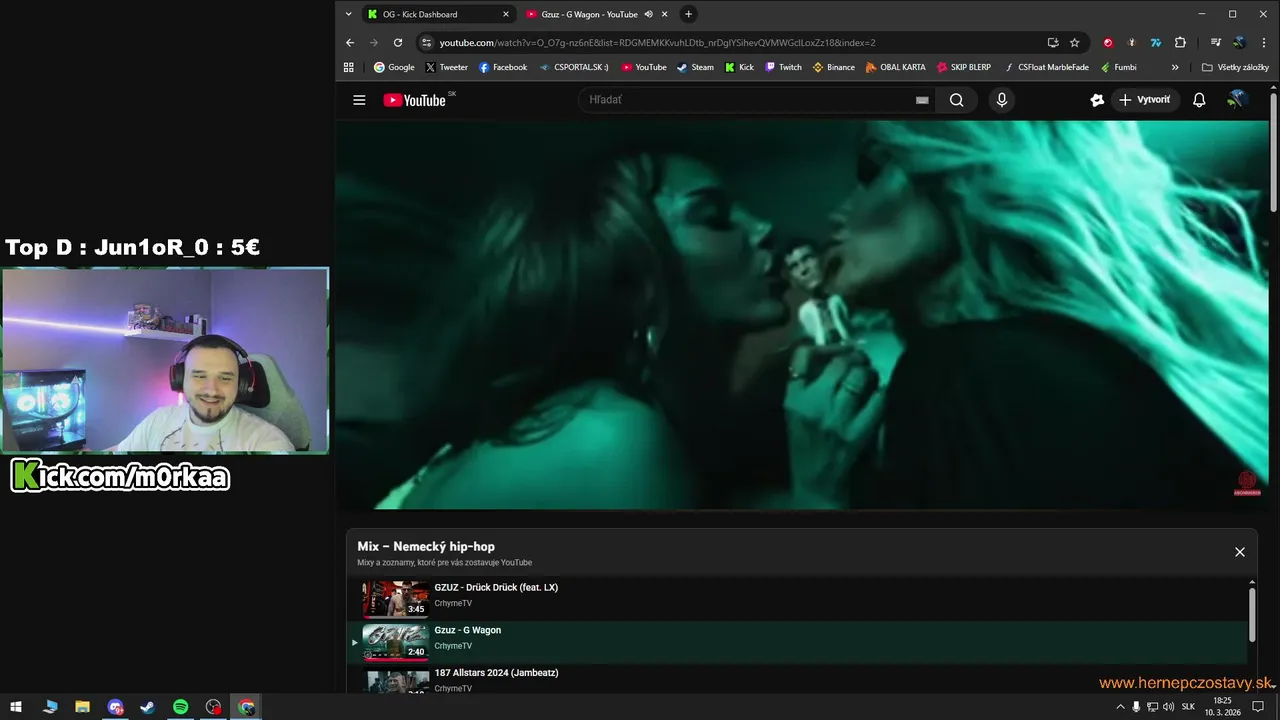Close the Mix – Nemecký hip-hop panel

[x=1240, y=552]
